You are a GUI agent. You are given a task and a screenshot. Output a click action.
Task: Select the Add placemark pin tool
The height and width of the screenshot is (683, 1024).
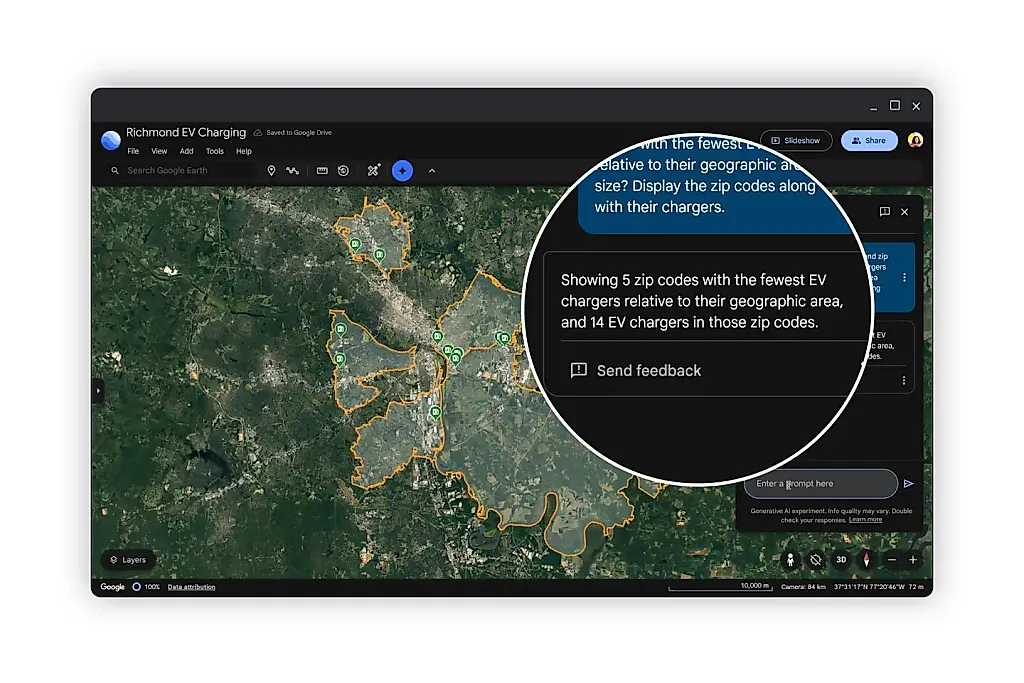click(272, 170)
